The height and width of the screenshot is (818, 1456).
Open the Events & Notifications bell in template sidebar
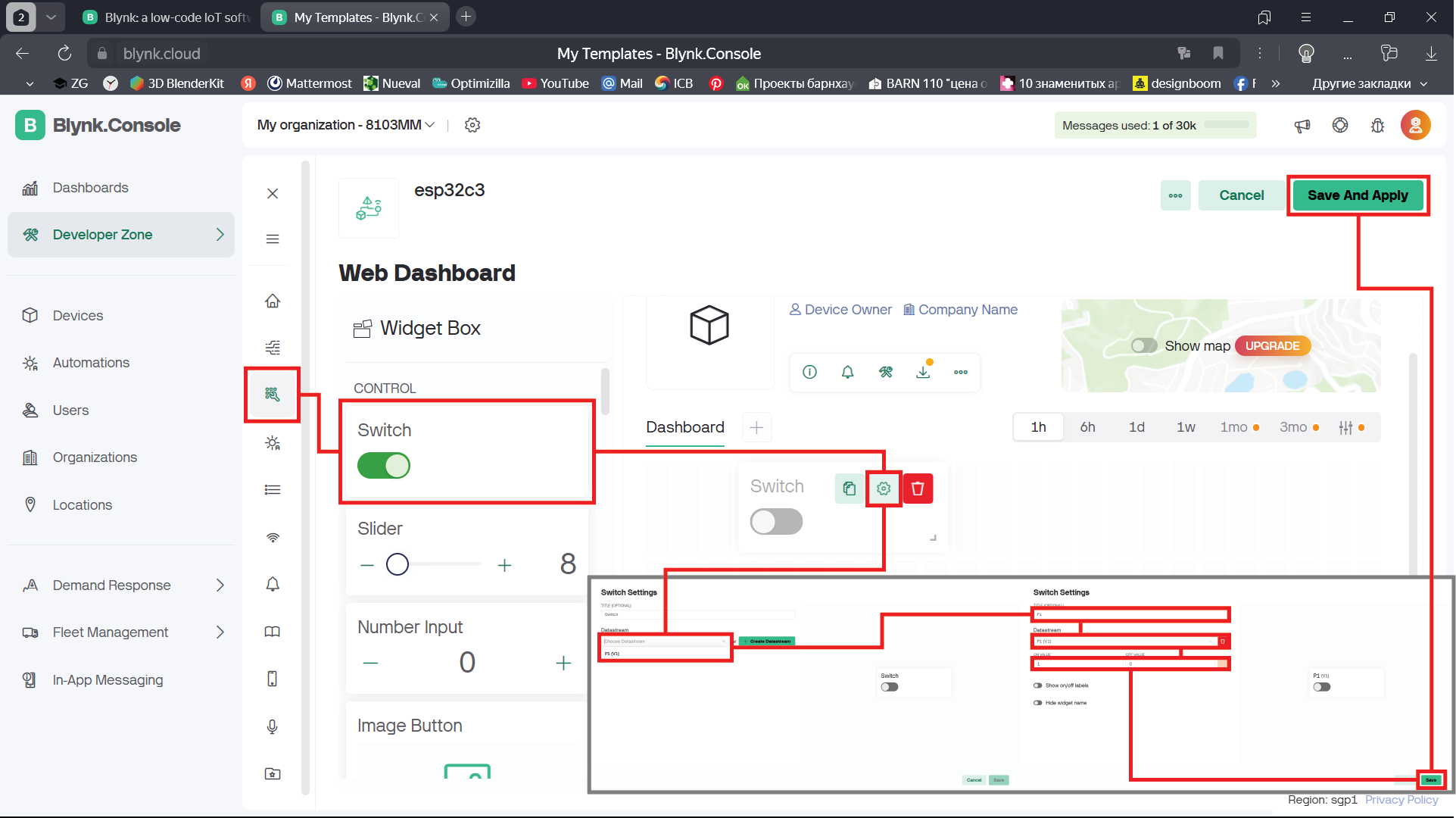[x=273, y=584]
